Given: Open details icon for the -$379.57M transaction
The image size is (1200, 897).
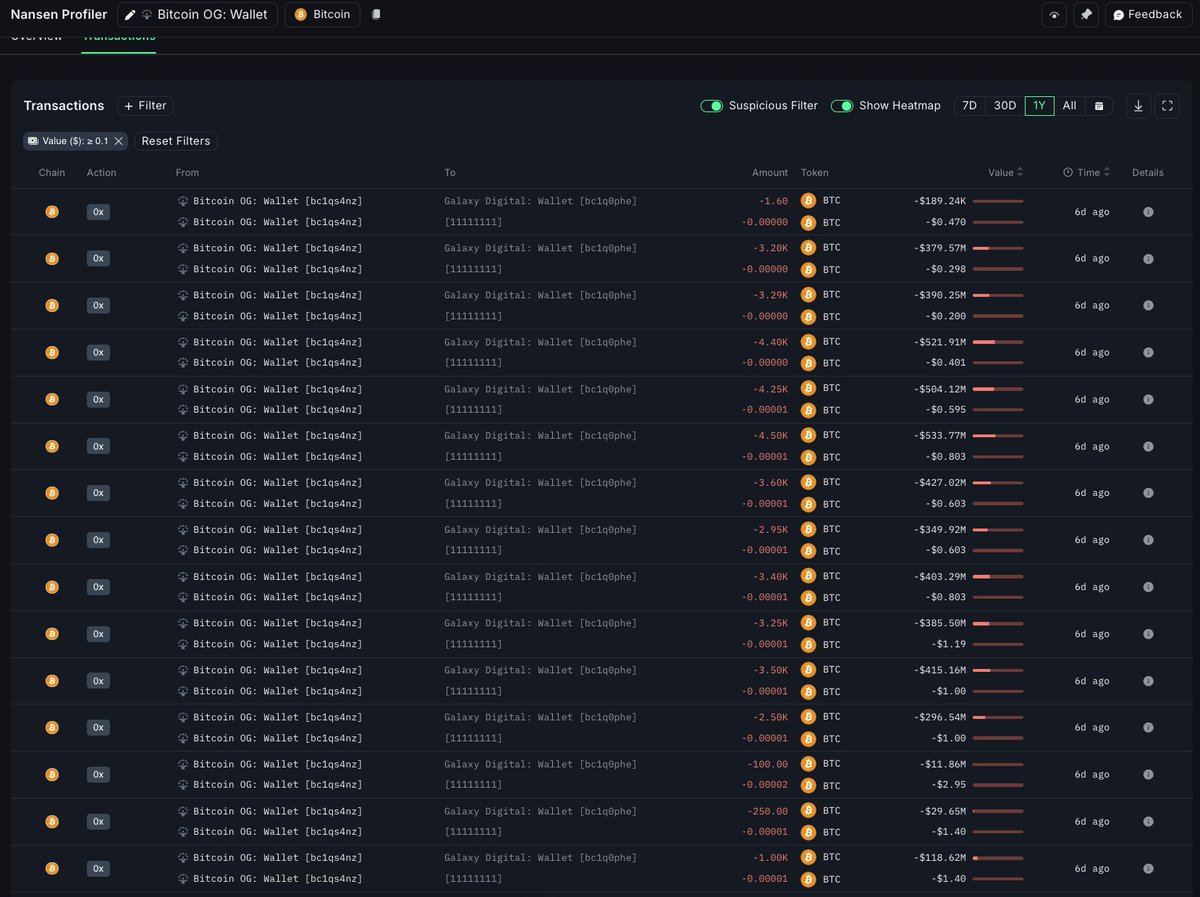Looking at the screenshot, I should (x=1148, y=259).
